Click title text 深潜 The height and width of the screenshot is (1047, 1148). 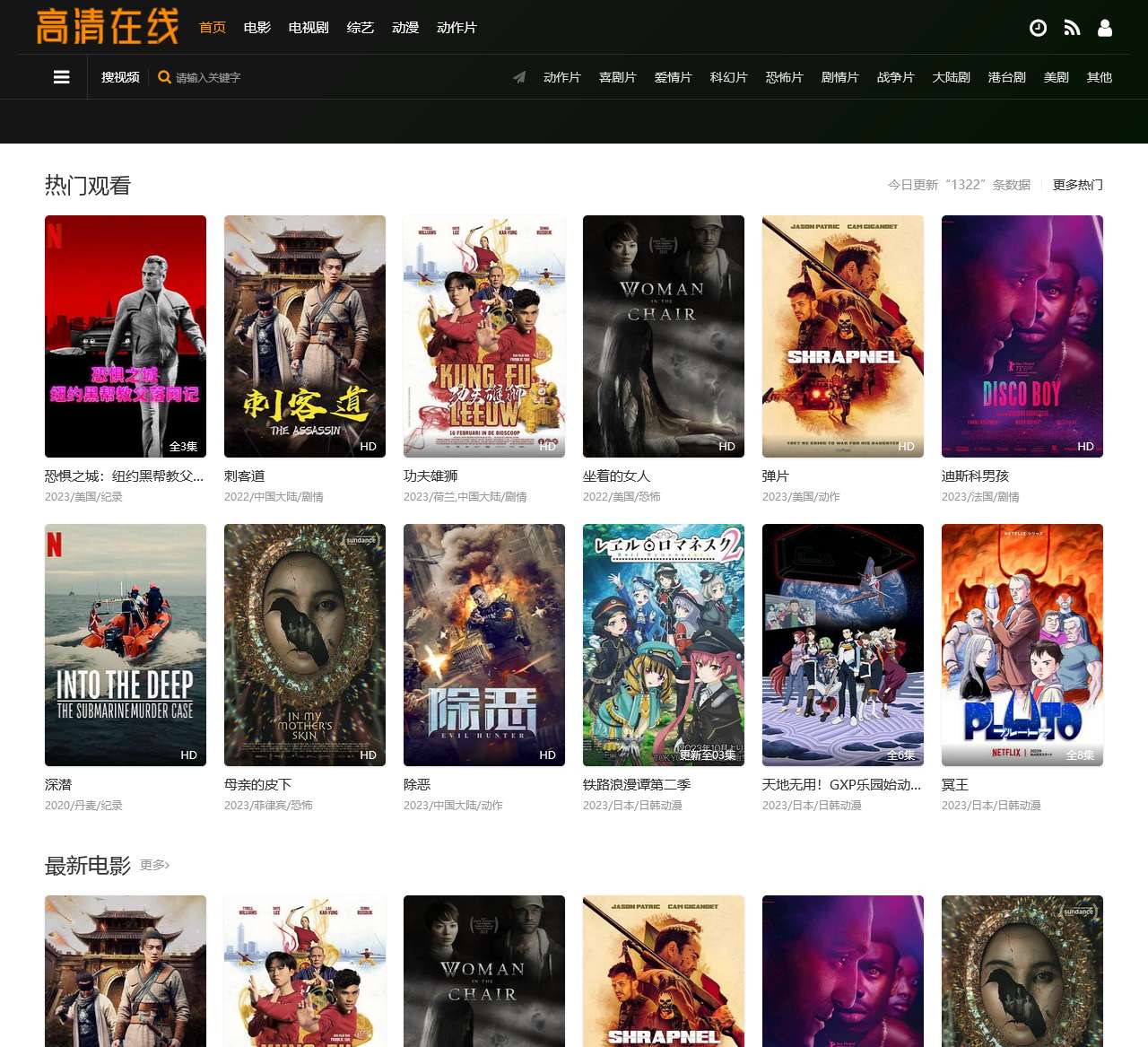pyautogui.click(x=58, y=785)
